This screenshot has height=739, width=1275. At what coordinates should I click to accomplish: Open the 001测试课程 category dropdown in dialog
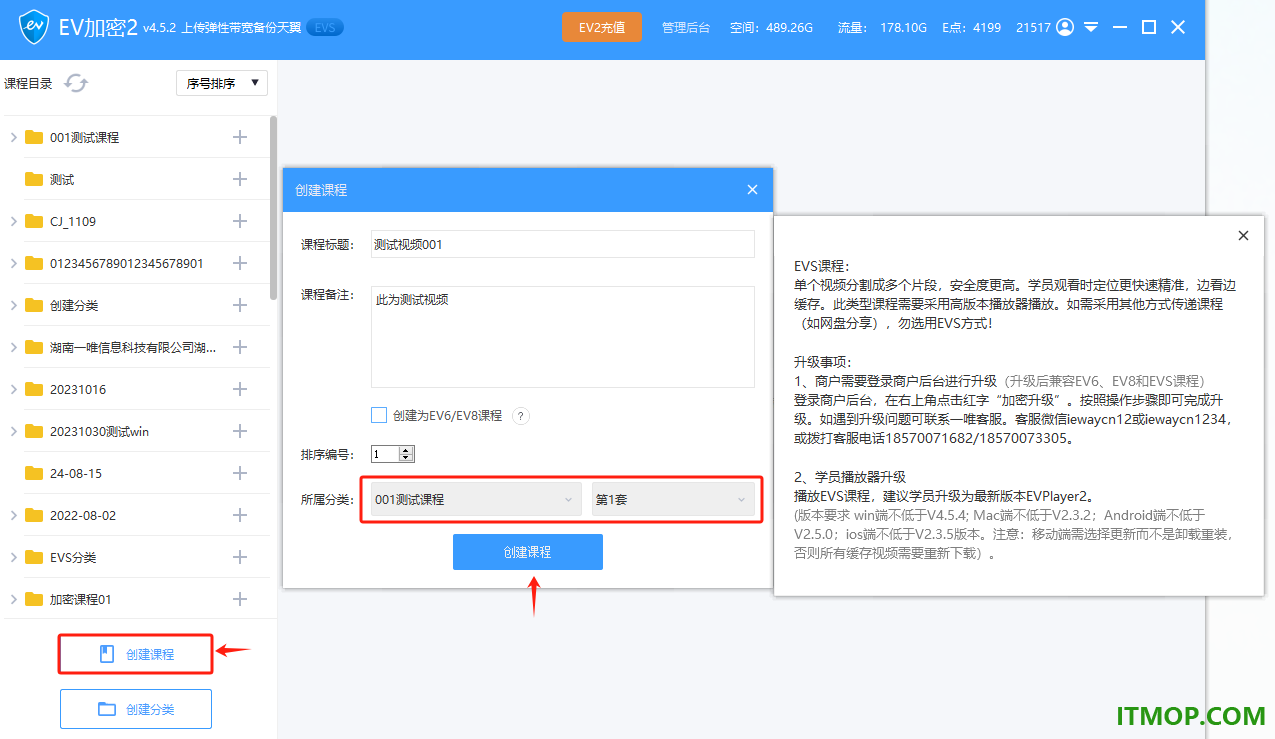pos(476,499)
